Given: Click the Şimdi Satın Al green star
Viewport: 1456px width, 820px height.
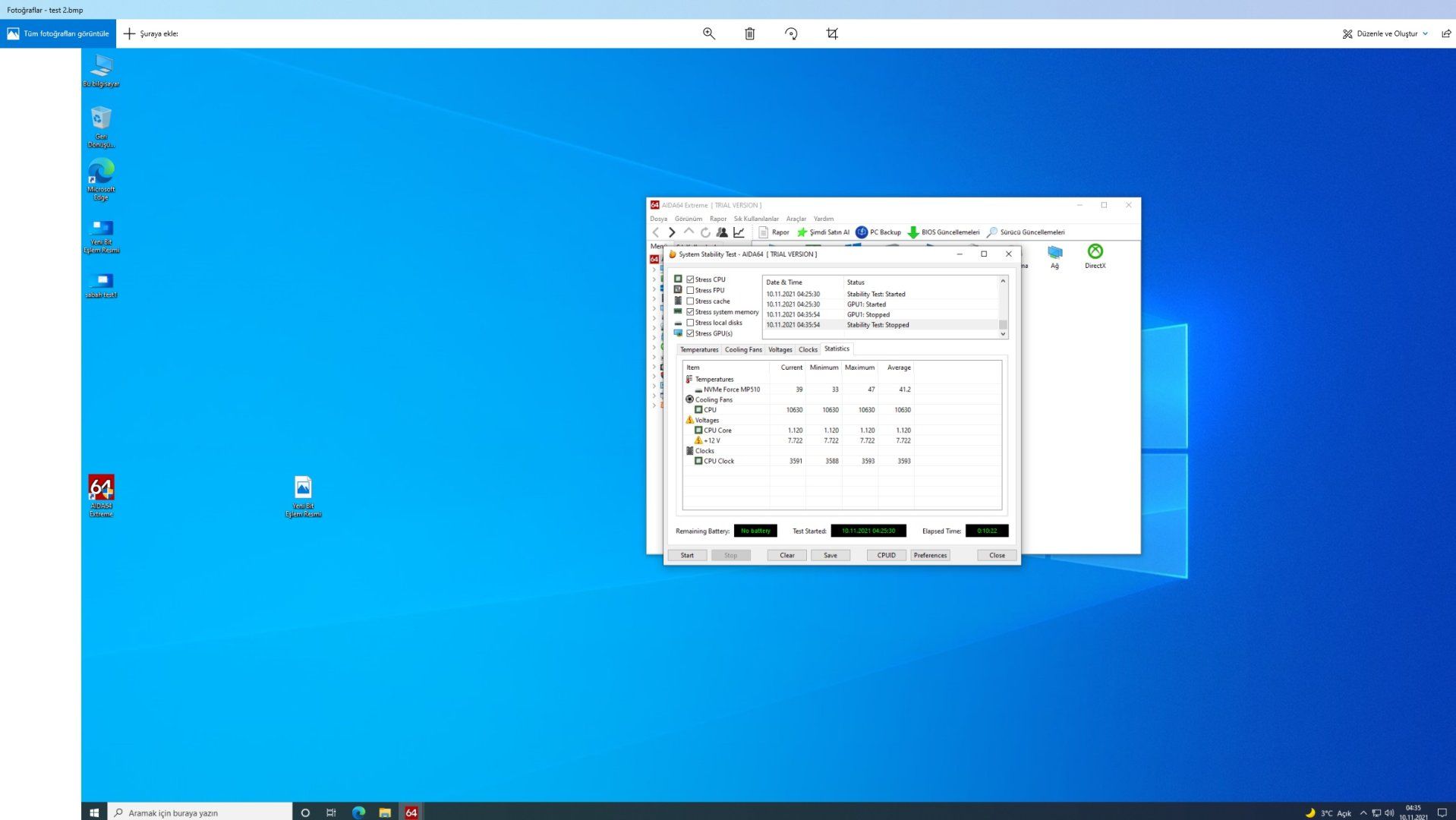Looking at the screenshot, I should click(x=802, y=232).
